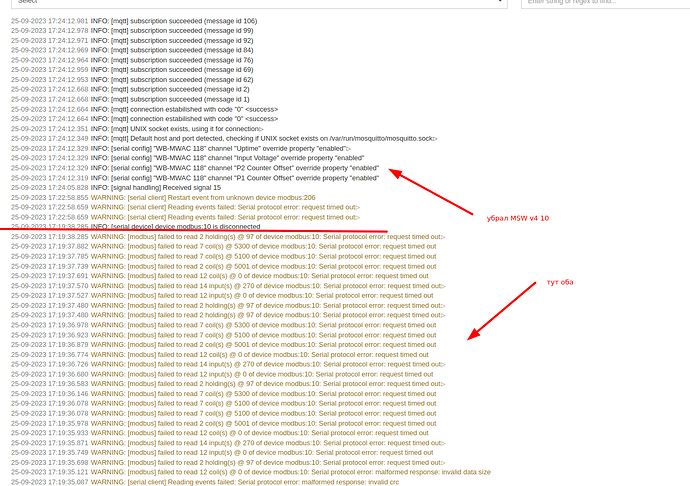Select the 17:19:36.774 read 12 coil(s) warning
The width and height of the screenshot is (690, 486).
coord(220,355)
